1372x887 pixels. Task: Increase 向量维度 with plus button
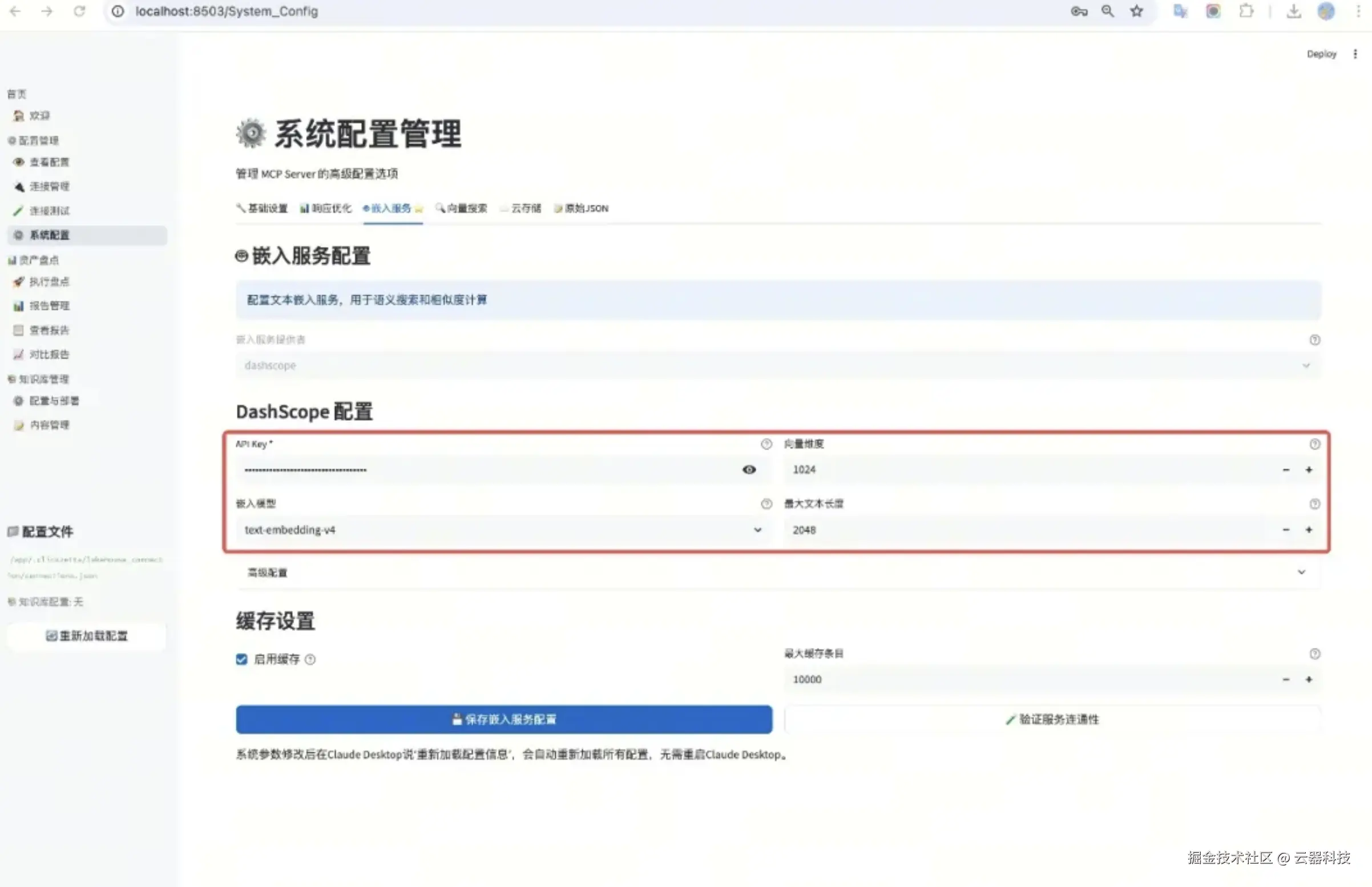coord(1309,470)
